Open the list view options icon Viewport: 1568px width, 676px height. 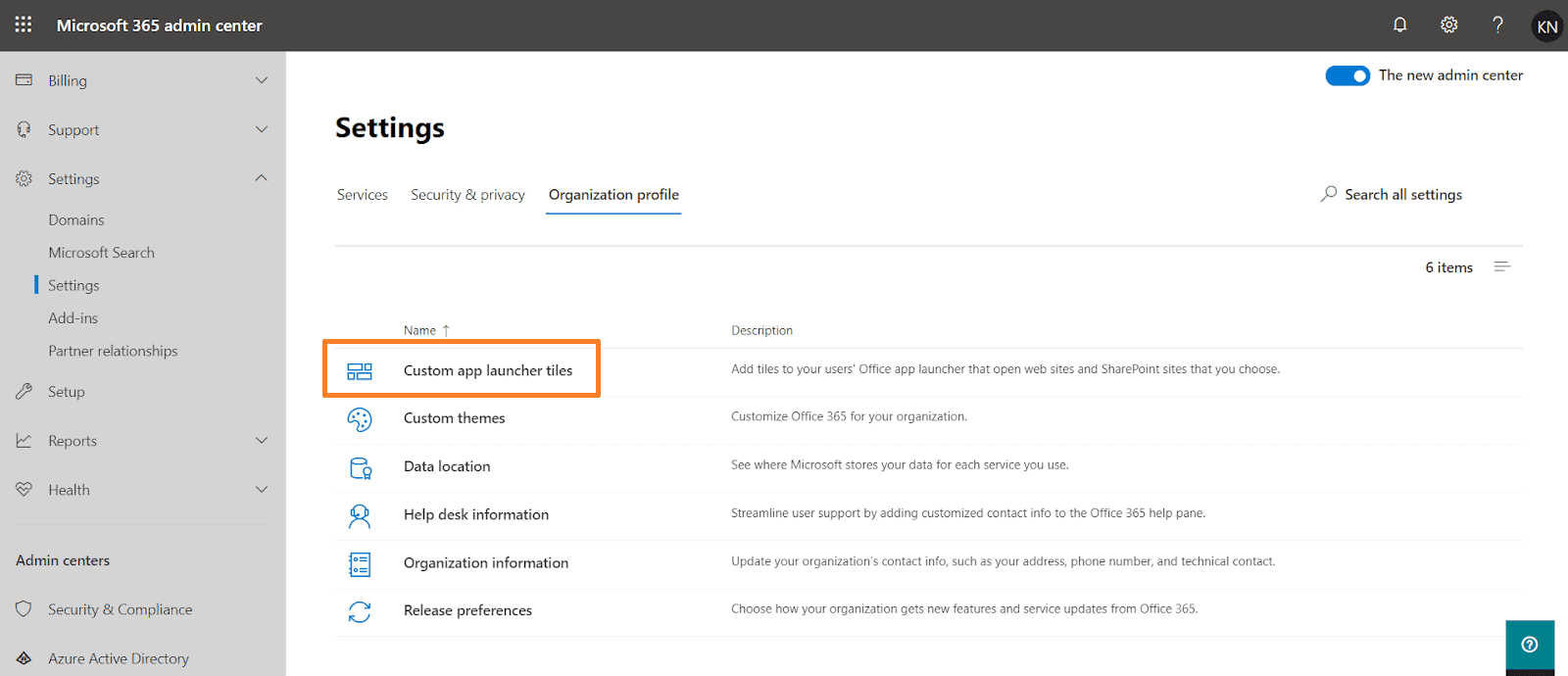1502,266
